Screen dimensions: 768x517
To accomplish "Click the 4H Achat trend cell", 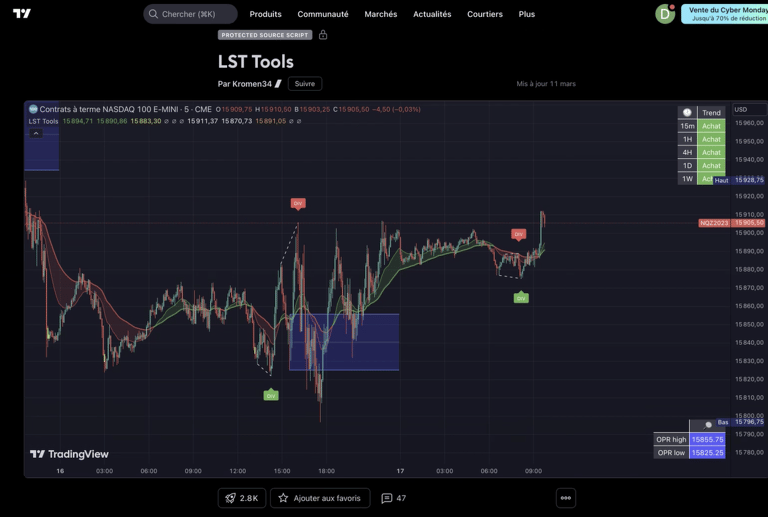I will 711,152.
